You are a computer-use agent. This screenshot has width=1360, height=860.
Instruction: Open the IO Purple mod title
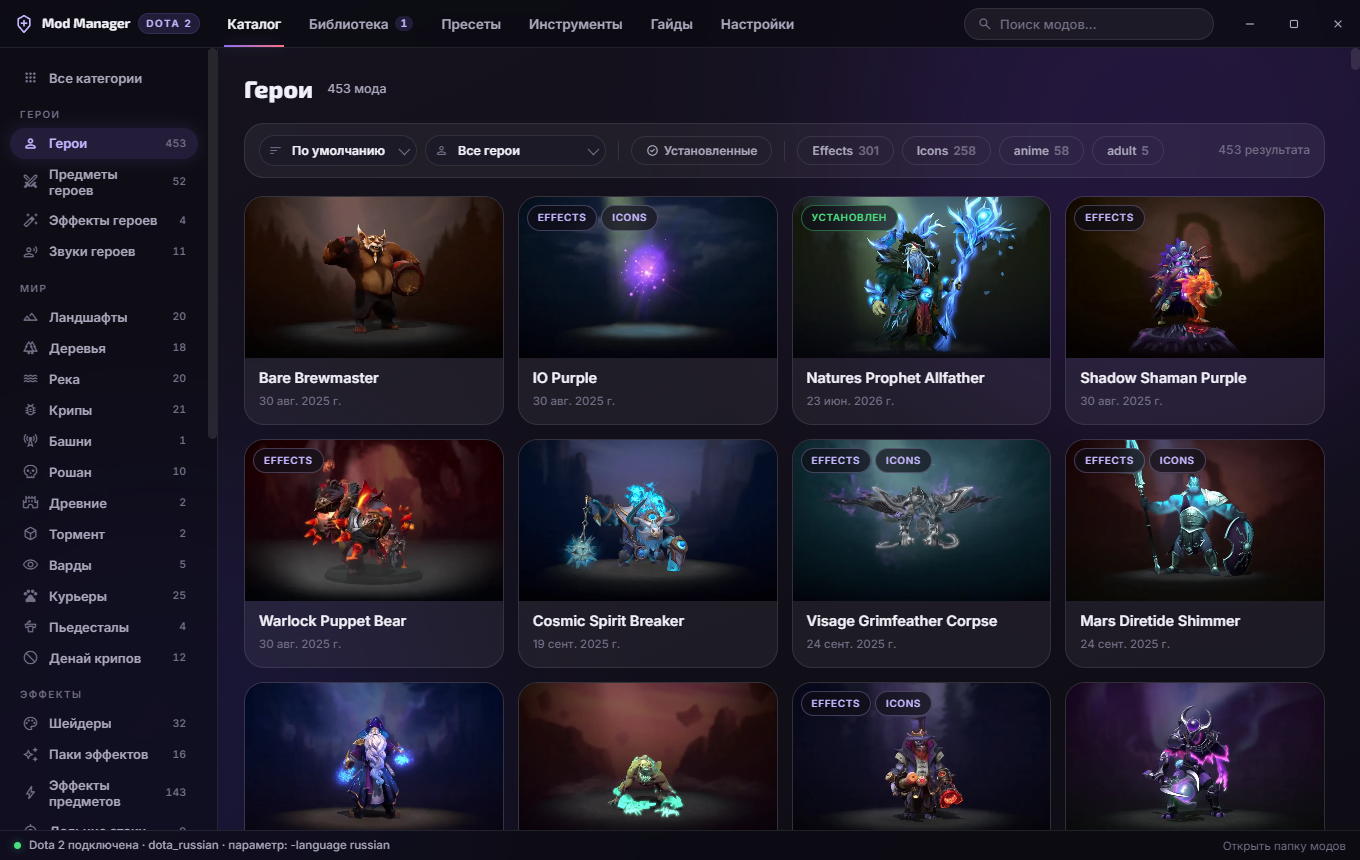(x=565, y=378)
